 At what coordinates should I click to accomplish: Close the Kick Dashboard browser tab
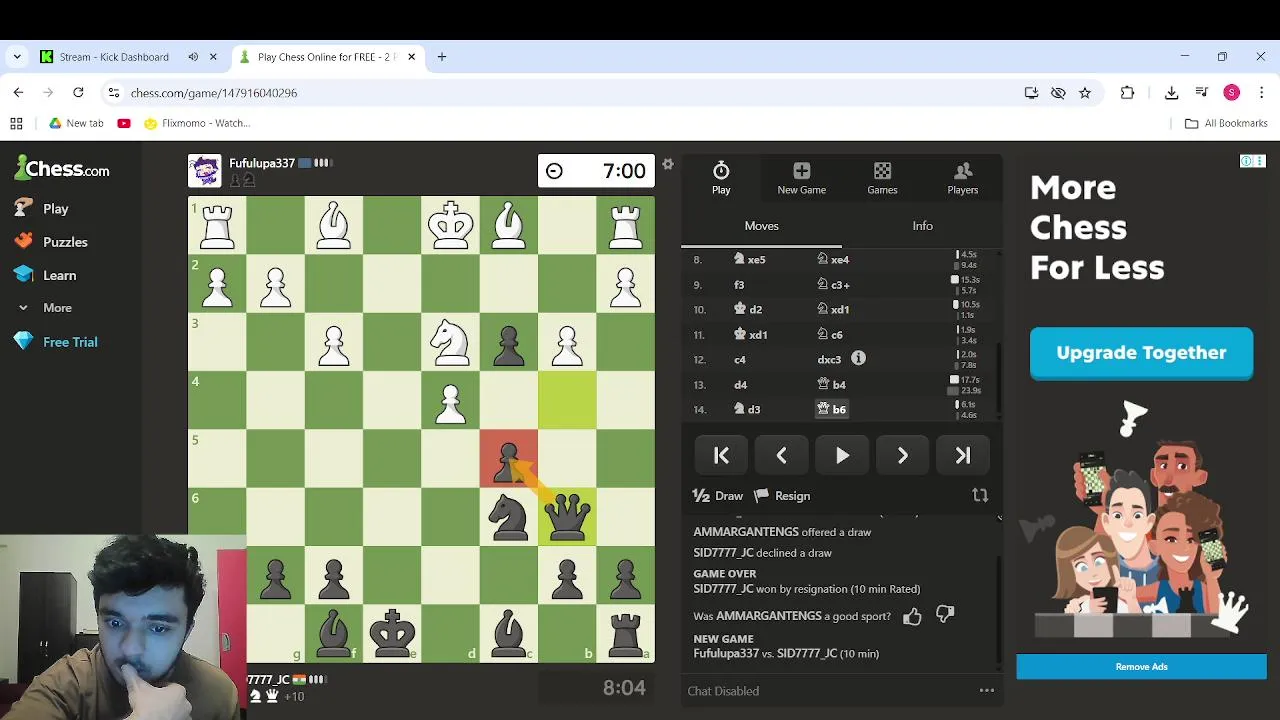coord(213,57)
